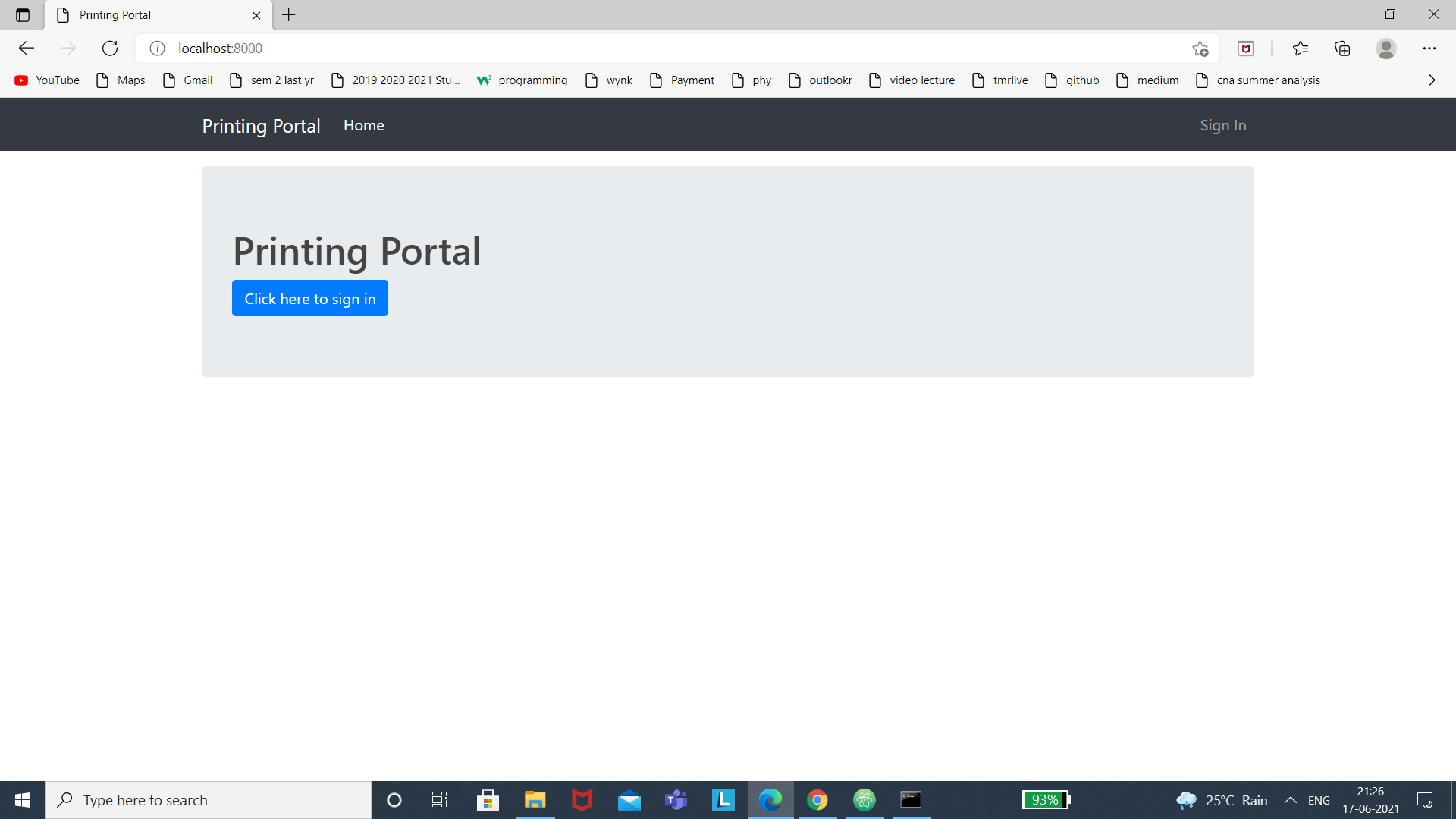Open the Mail app from the taskbar

point(629,799)
